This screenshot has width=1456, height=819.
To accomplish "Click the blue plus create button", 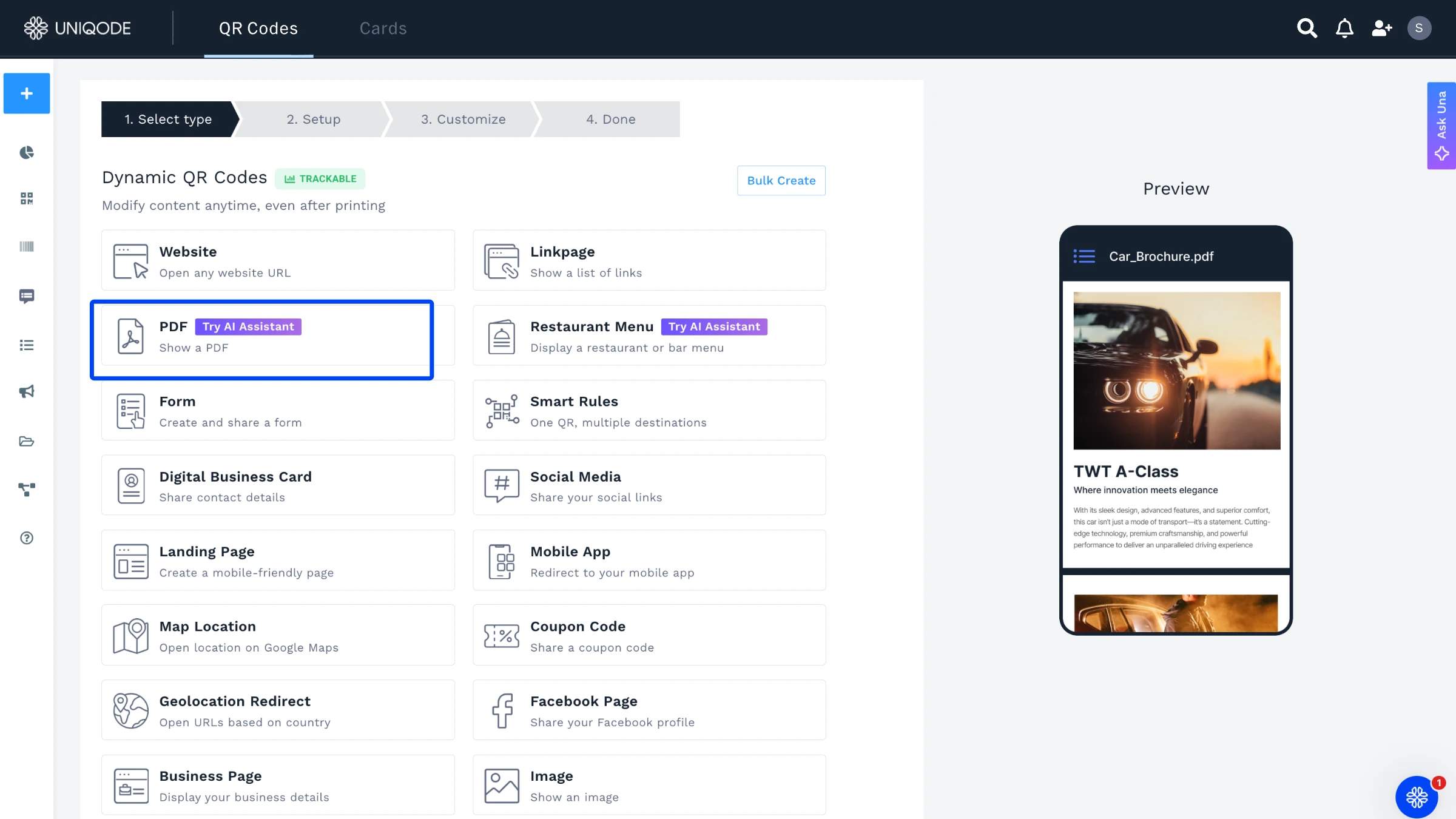I will 27,93.
